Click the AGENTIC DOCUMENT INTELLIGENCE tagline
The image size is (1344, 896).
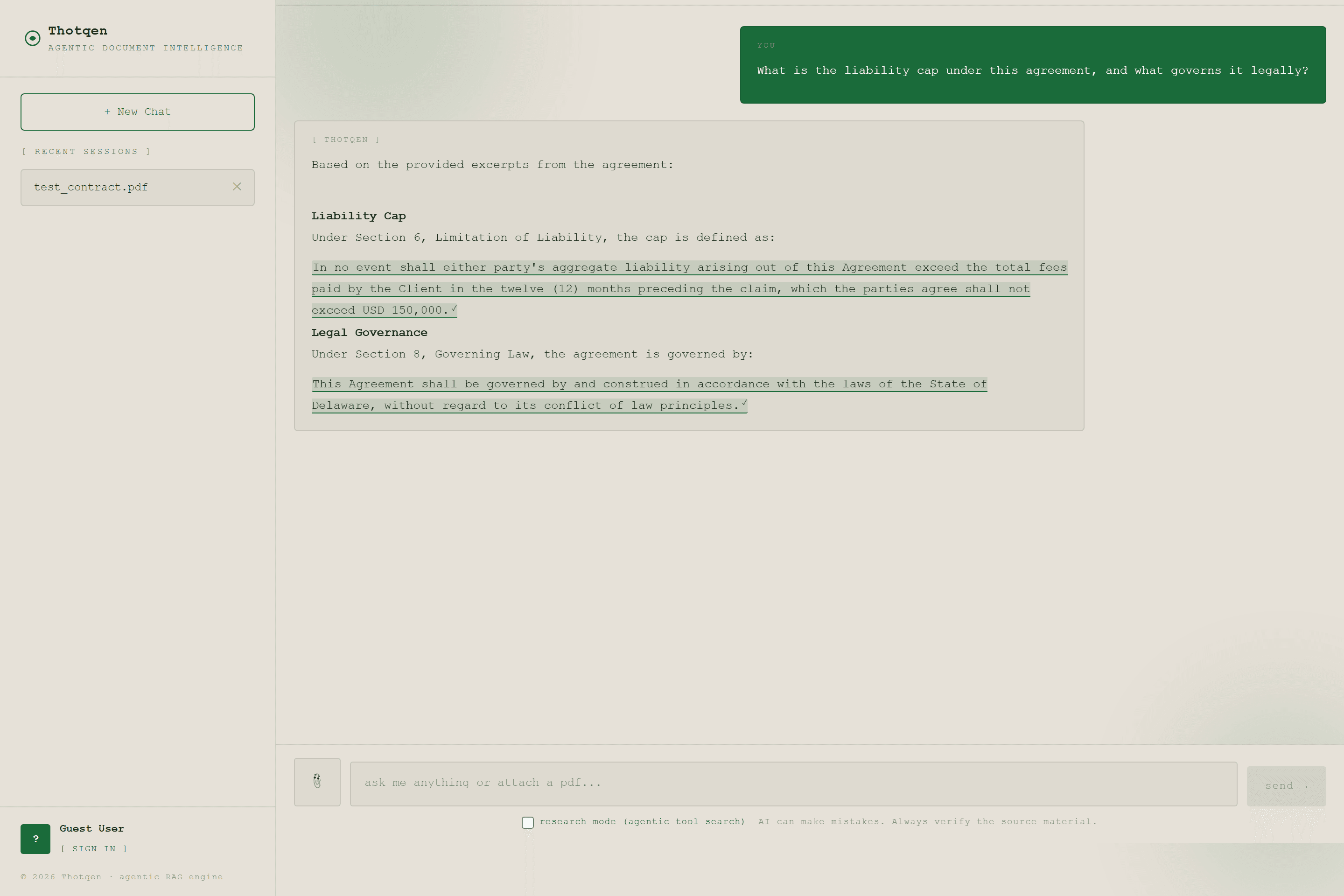click(x=146, y=48)
